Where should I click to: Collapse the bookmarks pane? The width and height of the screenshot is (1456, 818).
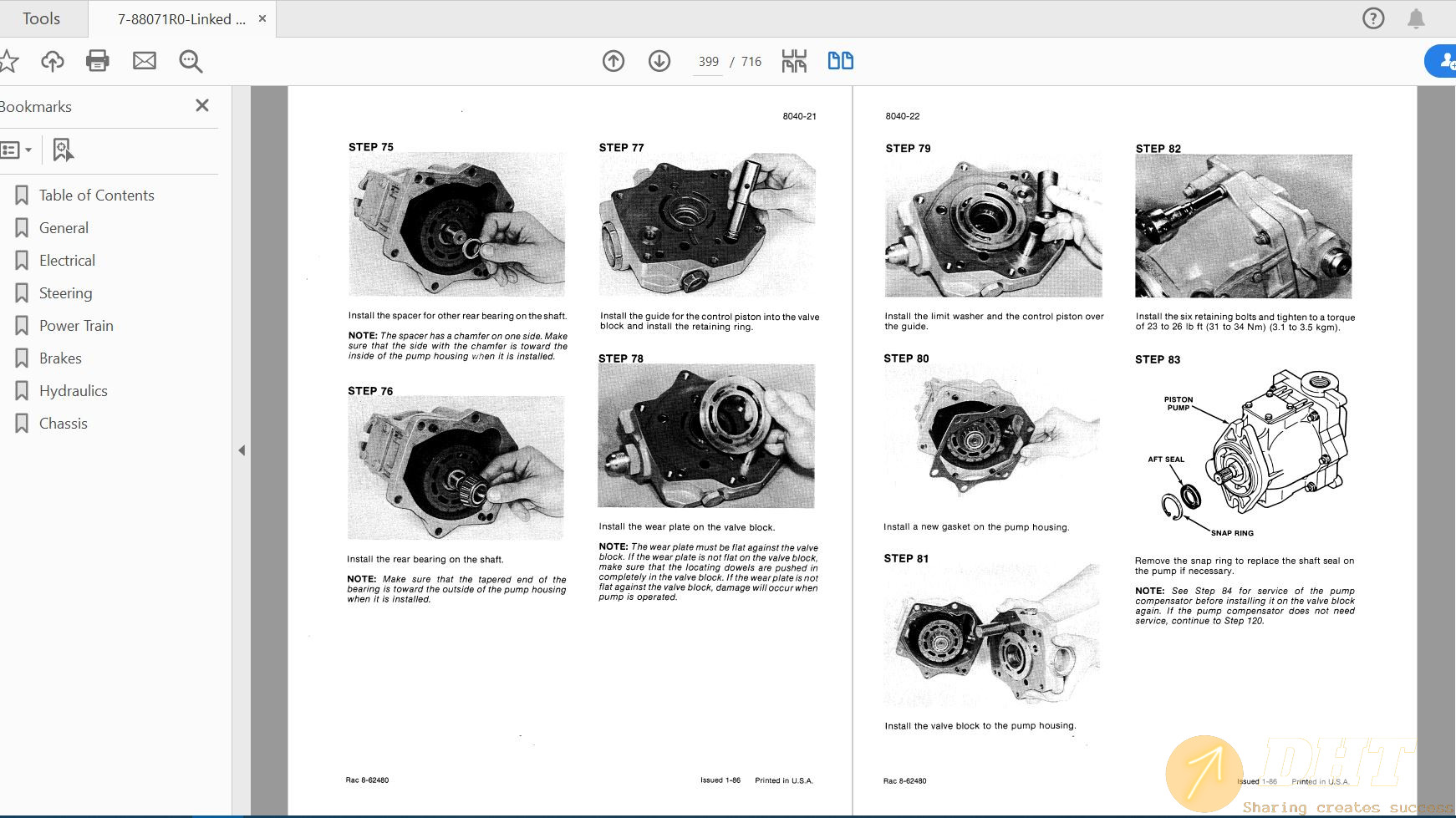pos(201,106)
